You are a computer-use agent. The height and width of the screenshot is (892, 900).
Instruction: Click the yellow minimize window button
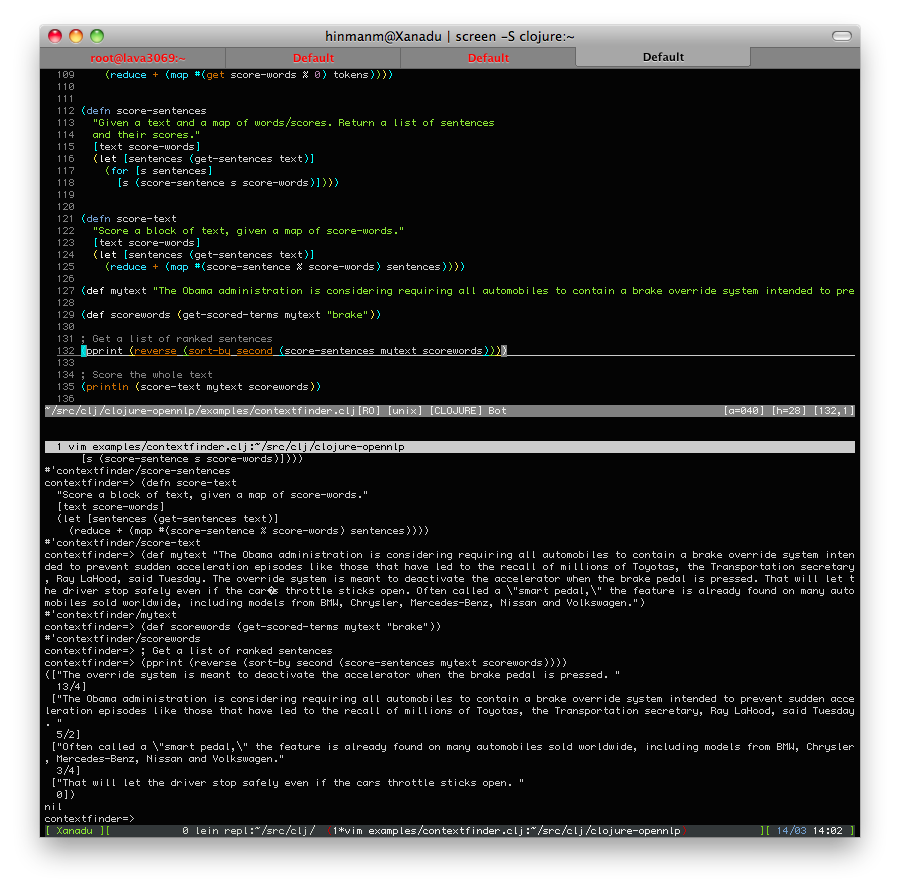pos(76,36)
